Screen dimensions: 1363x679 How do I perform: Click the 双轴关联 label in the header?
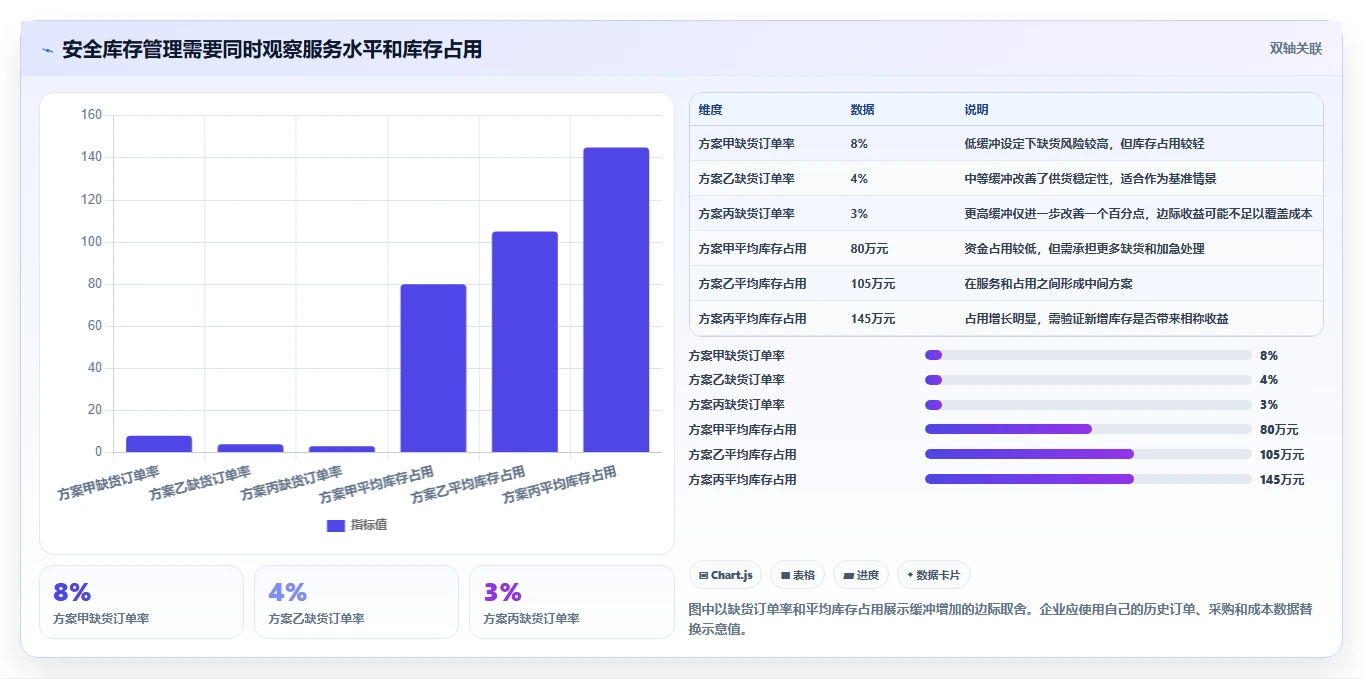(1296, 49)
